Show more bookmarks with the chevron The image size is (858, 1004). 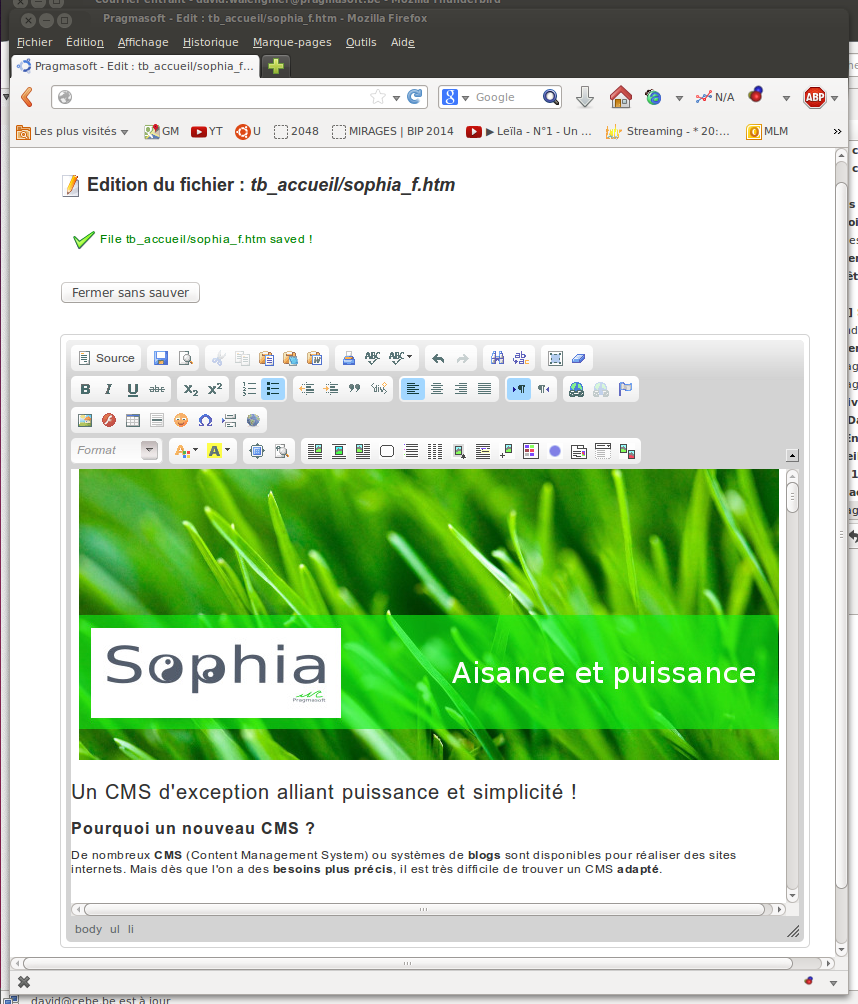838,131
